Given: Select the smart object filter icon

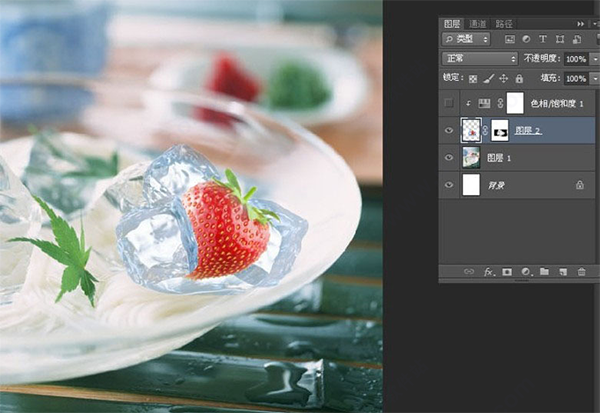Looking at the screenshot, I should 577,39.
